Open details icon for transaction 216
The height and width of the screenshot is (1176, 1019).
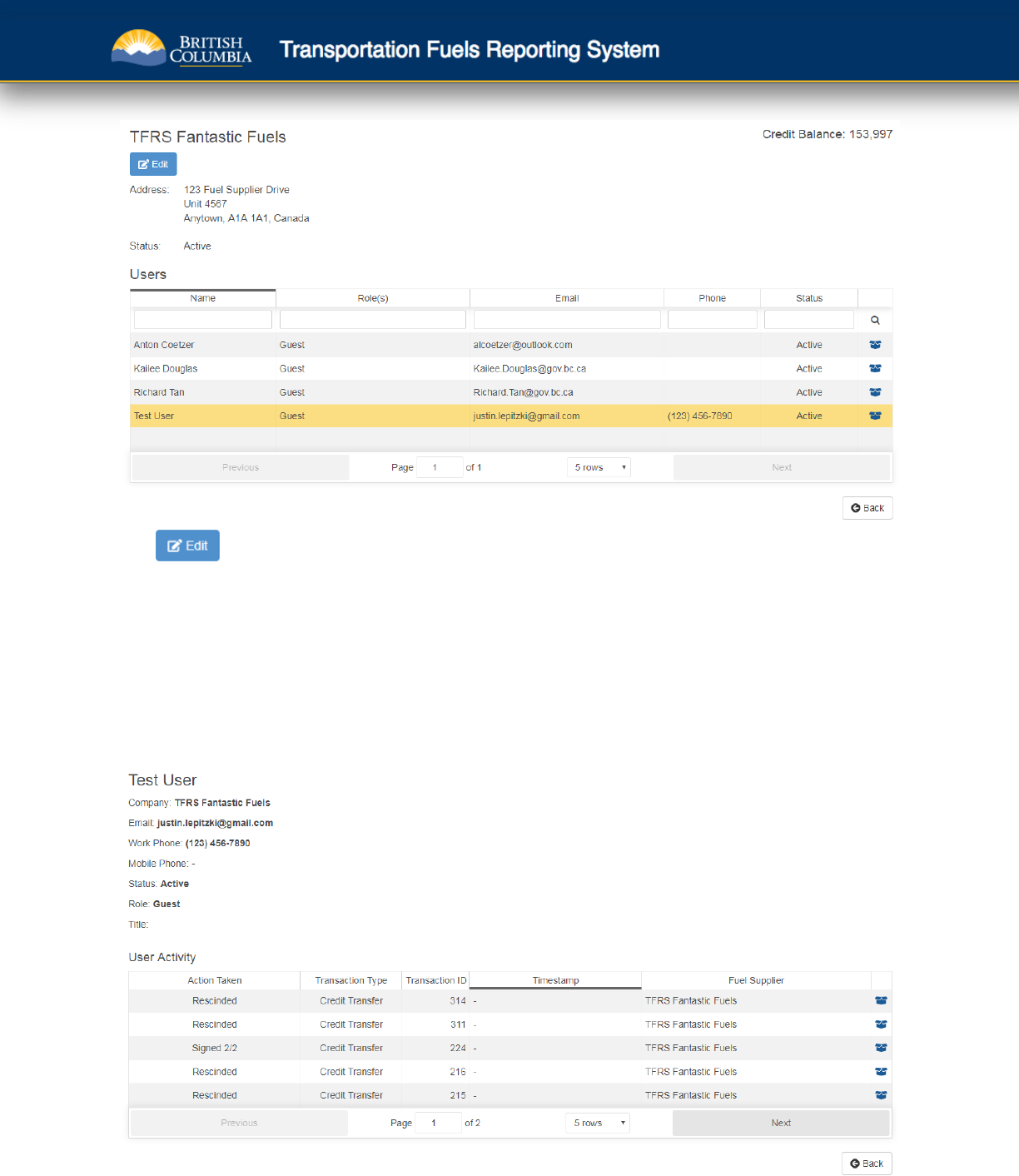[881, 1072]
